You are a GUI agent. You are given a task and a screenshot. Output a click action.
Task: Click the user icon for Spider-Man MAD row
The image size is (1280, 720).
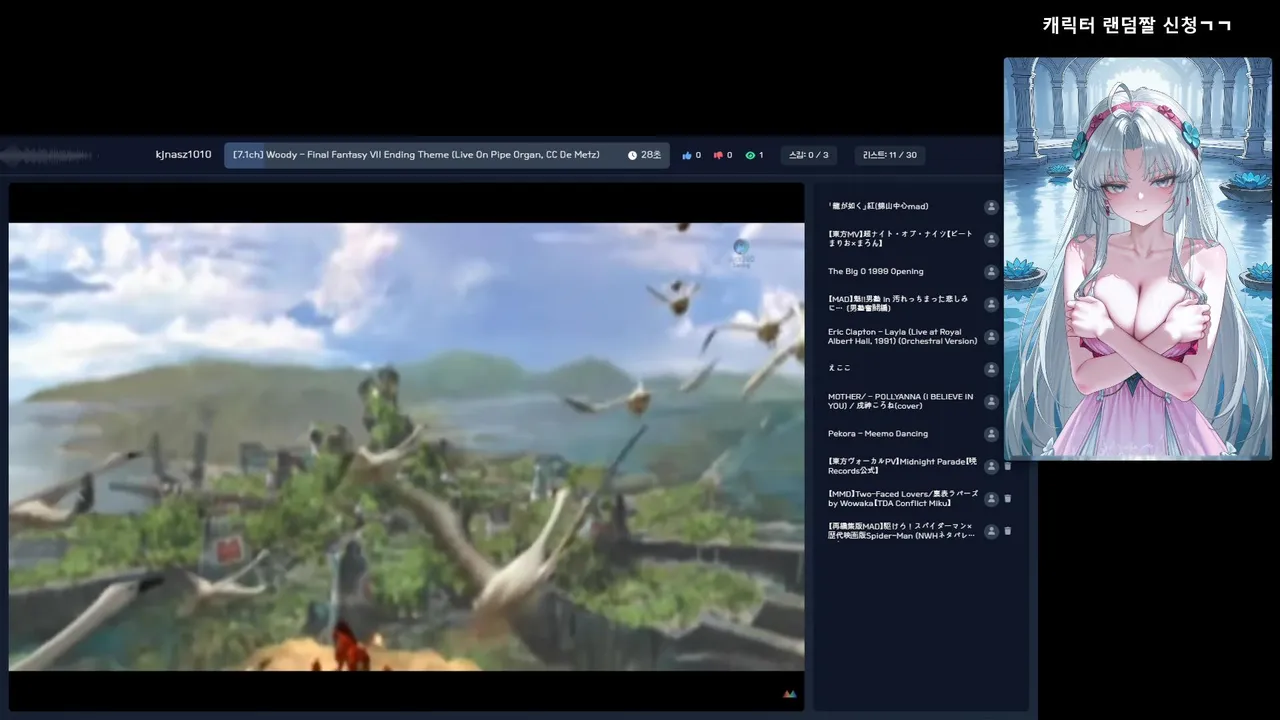coord(991,531)
